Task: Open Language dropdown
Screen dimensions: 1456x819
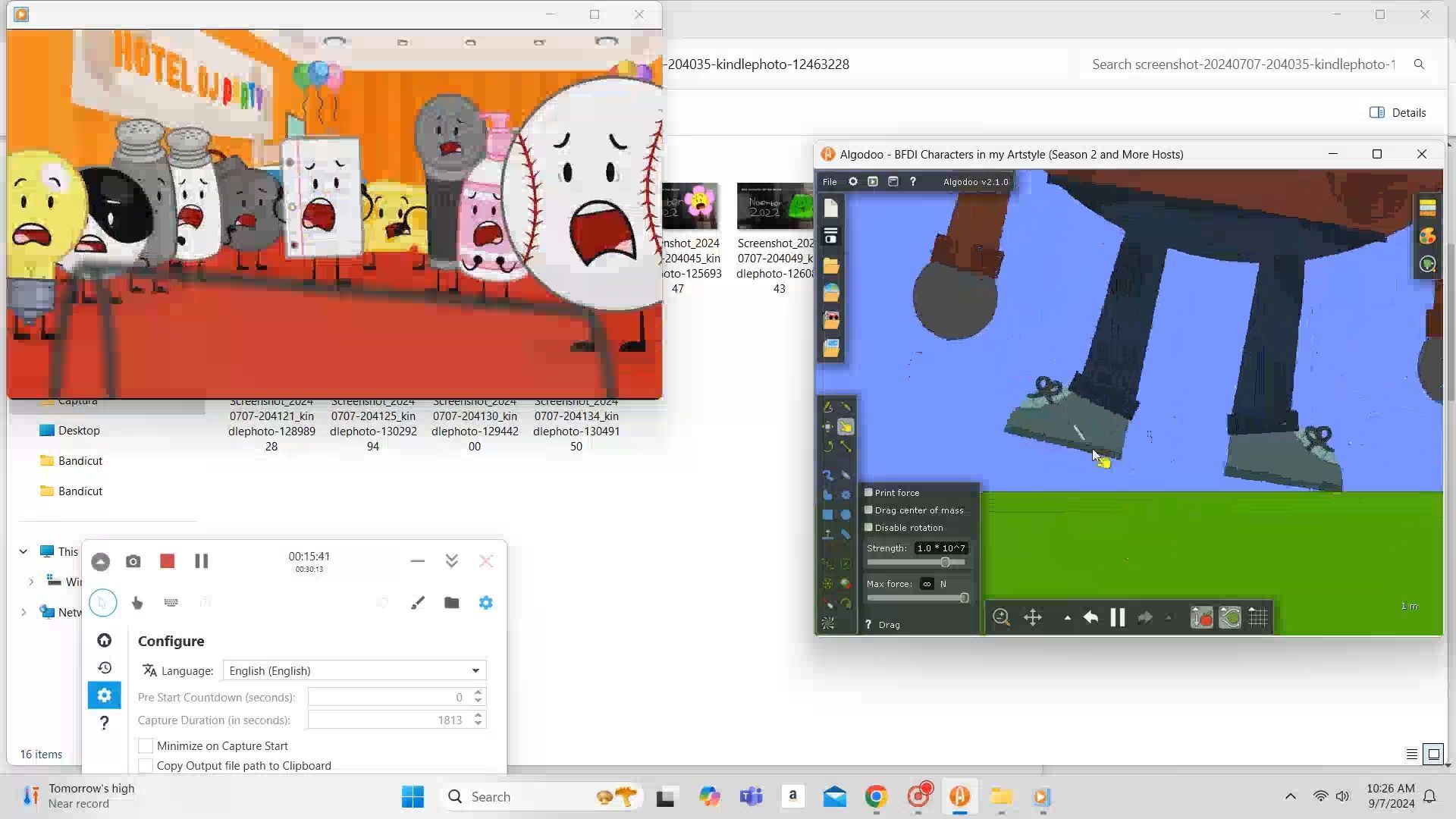Action: [x=354, y=670]
